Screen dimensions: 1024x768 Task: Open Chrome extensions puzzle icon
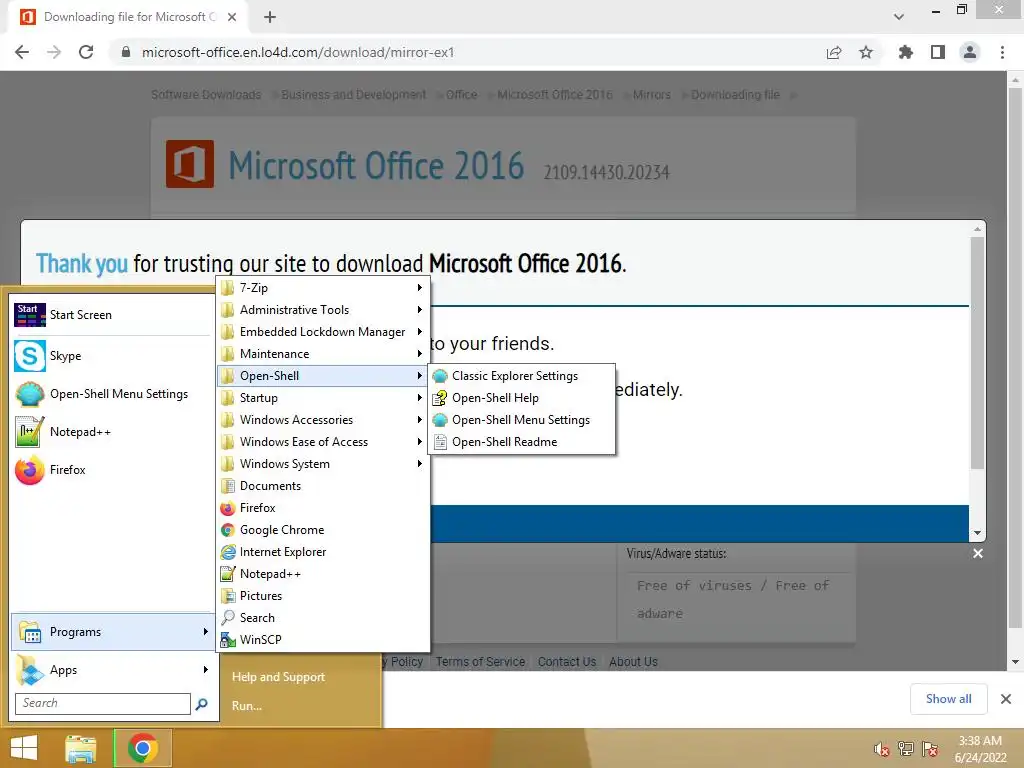pyautogui.click(x=905, y=52)
